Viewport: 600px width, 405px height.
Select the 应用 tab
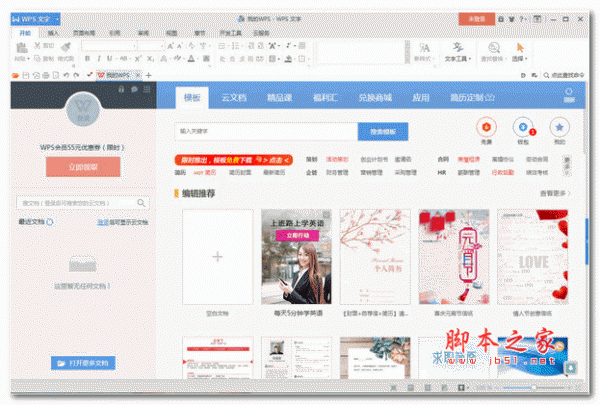point(421,98)
